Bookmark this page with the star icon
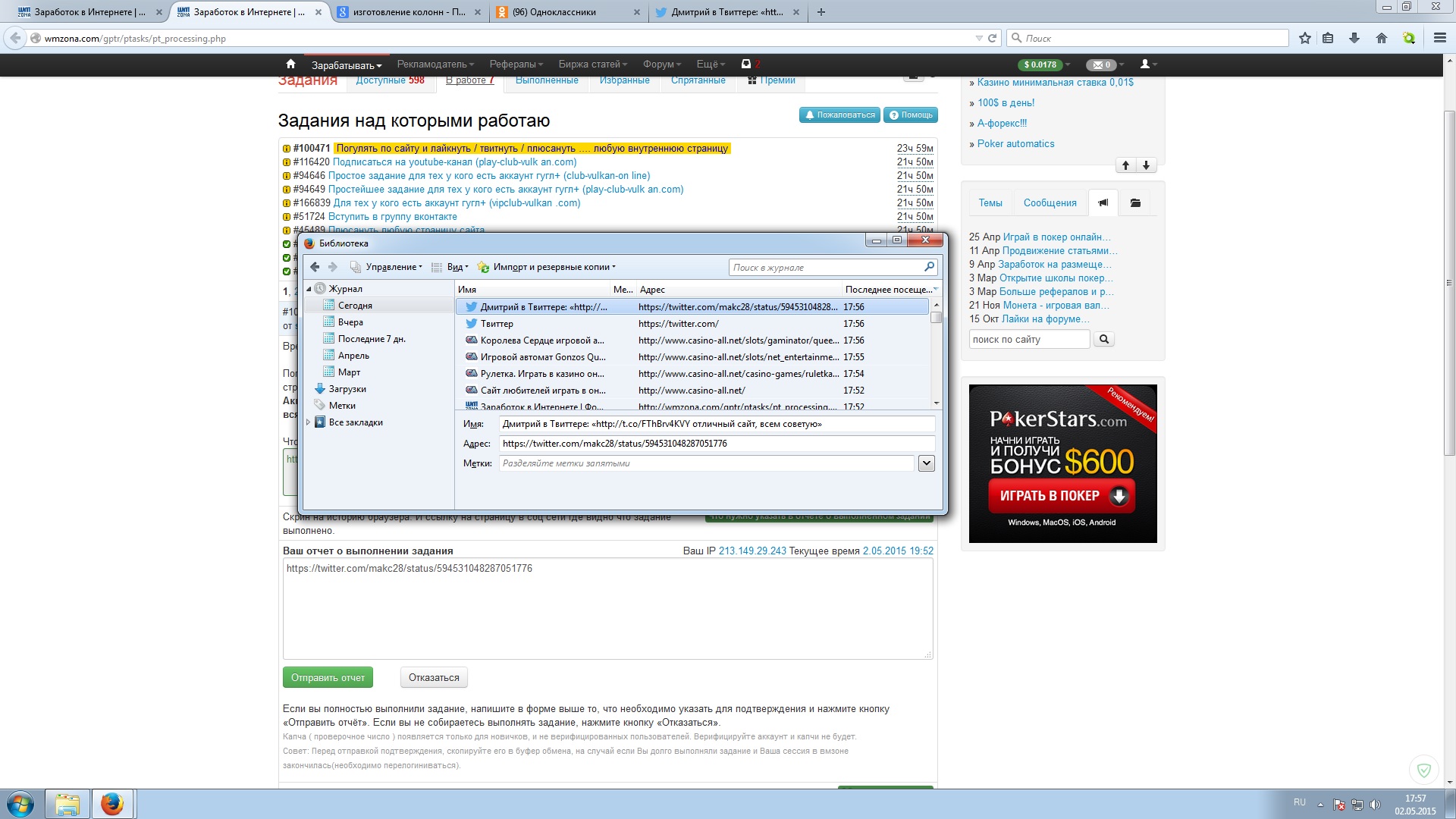 point(1305,38)
